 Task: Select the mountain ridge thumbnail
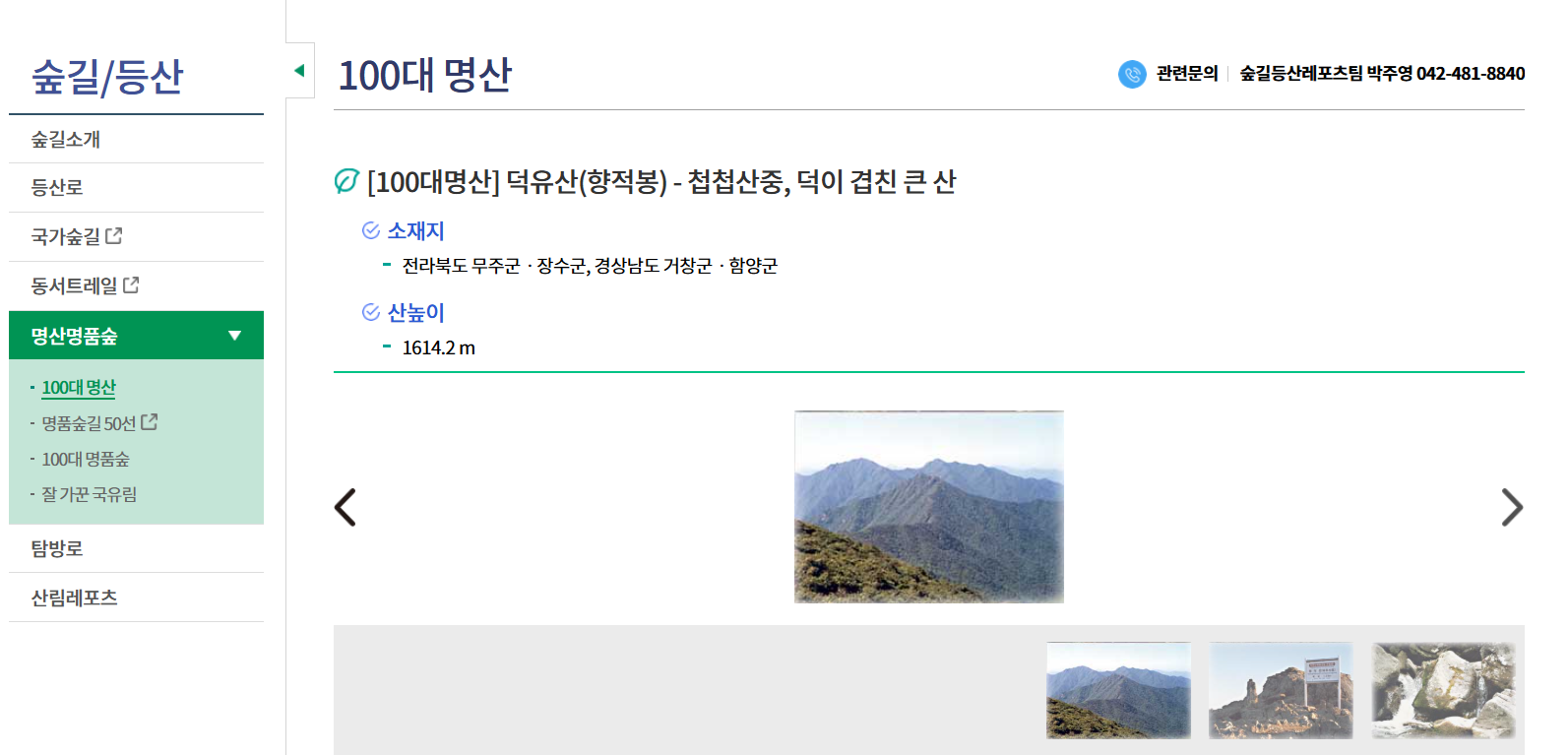tap(1119, 690)
